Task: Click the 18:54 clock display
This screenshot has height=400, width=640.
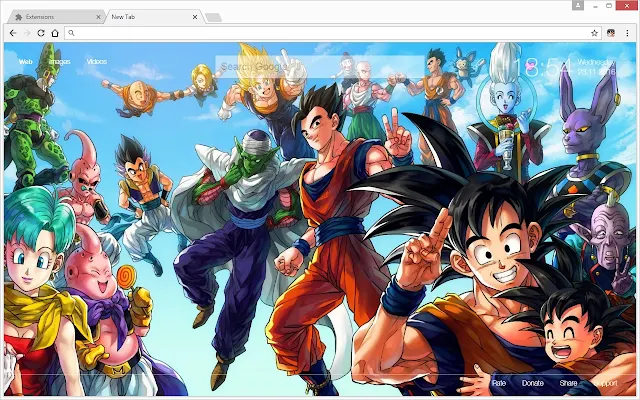Action: point(542,68)
